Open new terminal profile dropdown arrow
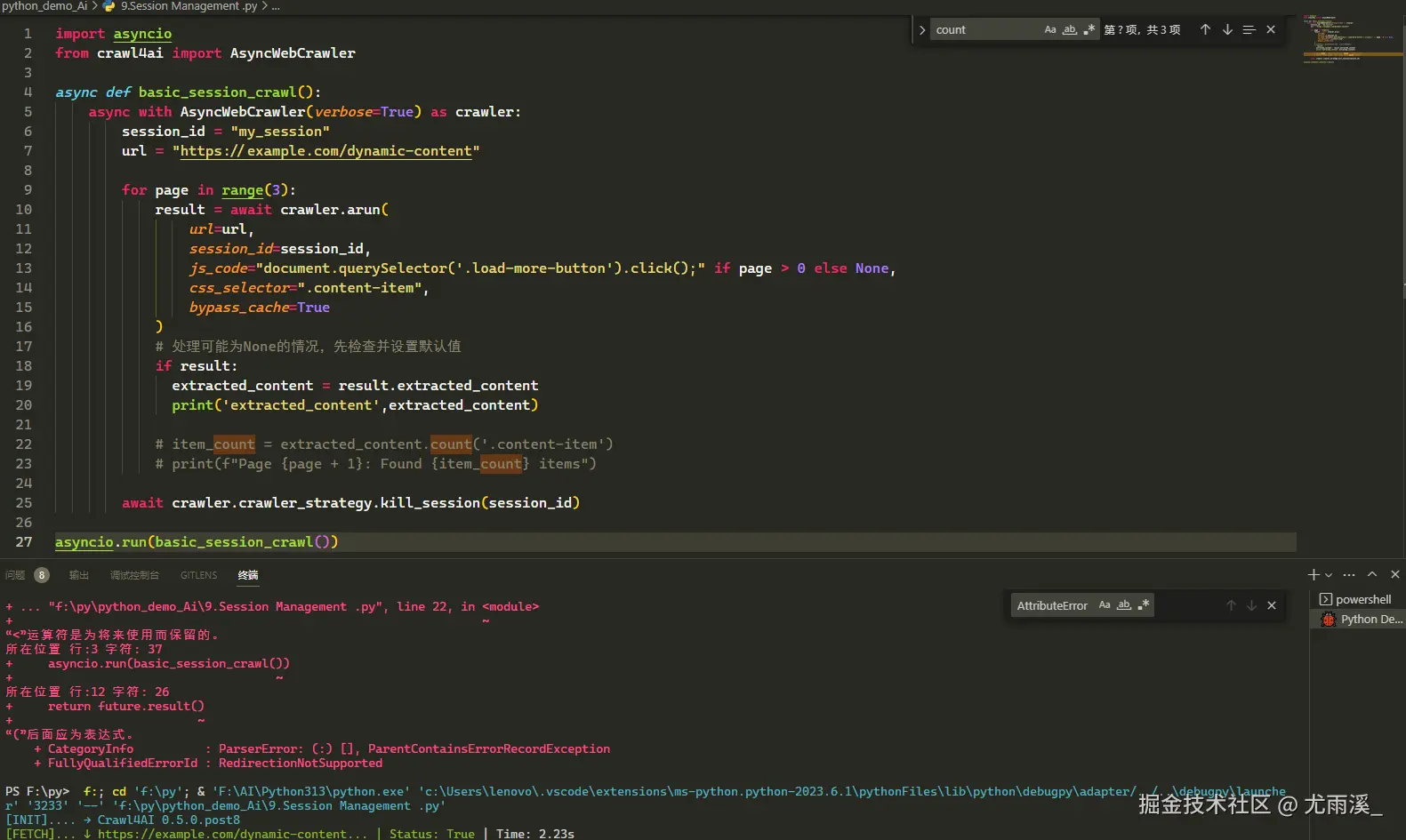The width and height of the screenshot is (1406, 840). (1329, 575)
